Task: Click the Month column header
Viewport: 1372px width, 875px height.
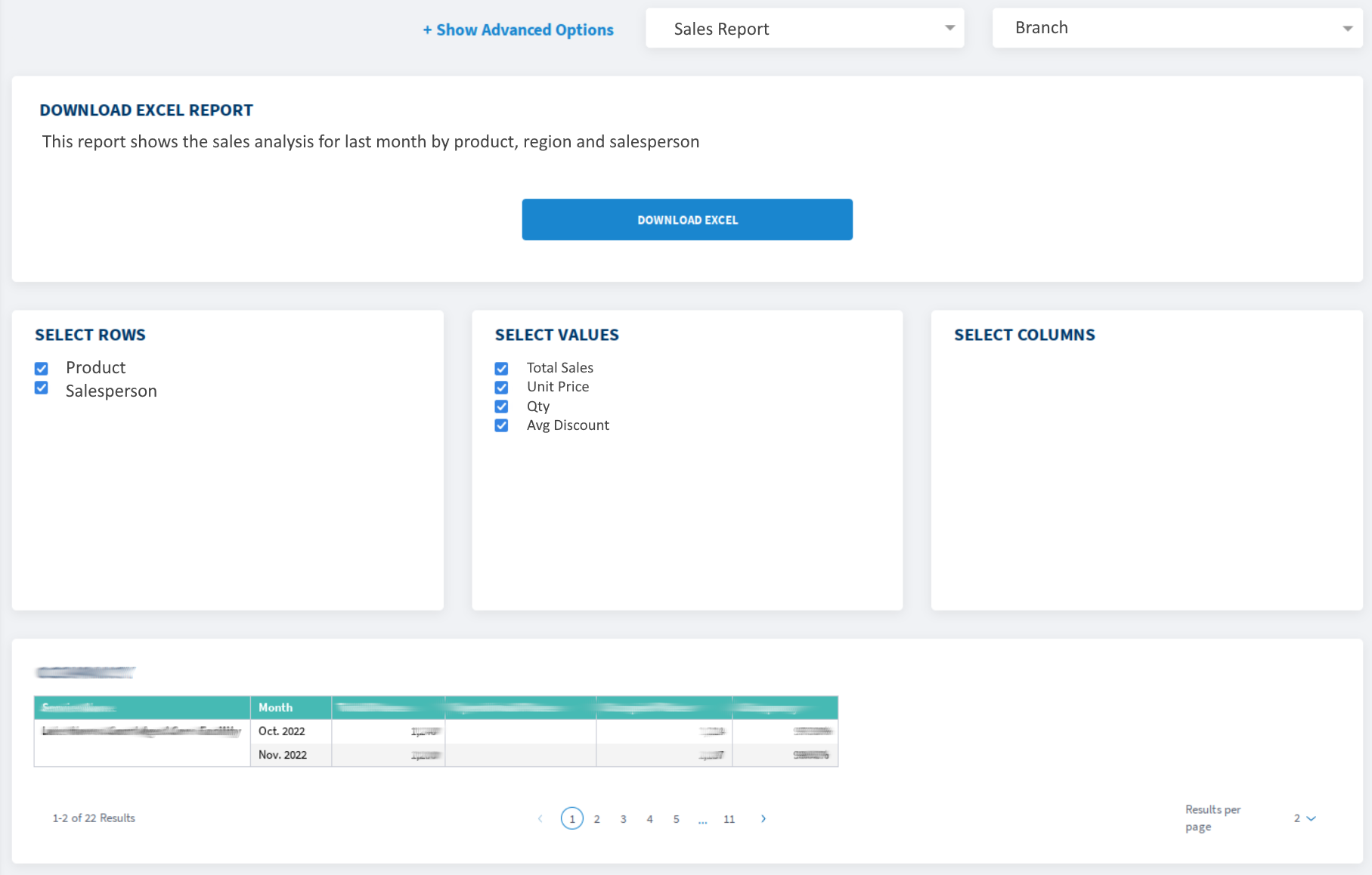Action: pyautogui.click(x=276, y=707)
